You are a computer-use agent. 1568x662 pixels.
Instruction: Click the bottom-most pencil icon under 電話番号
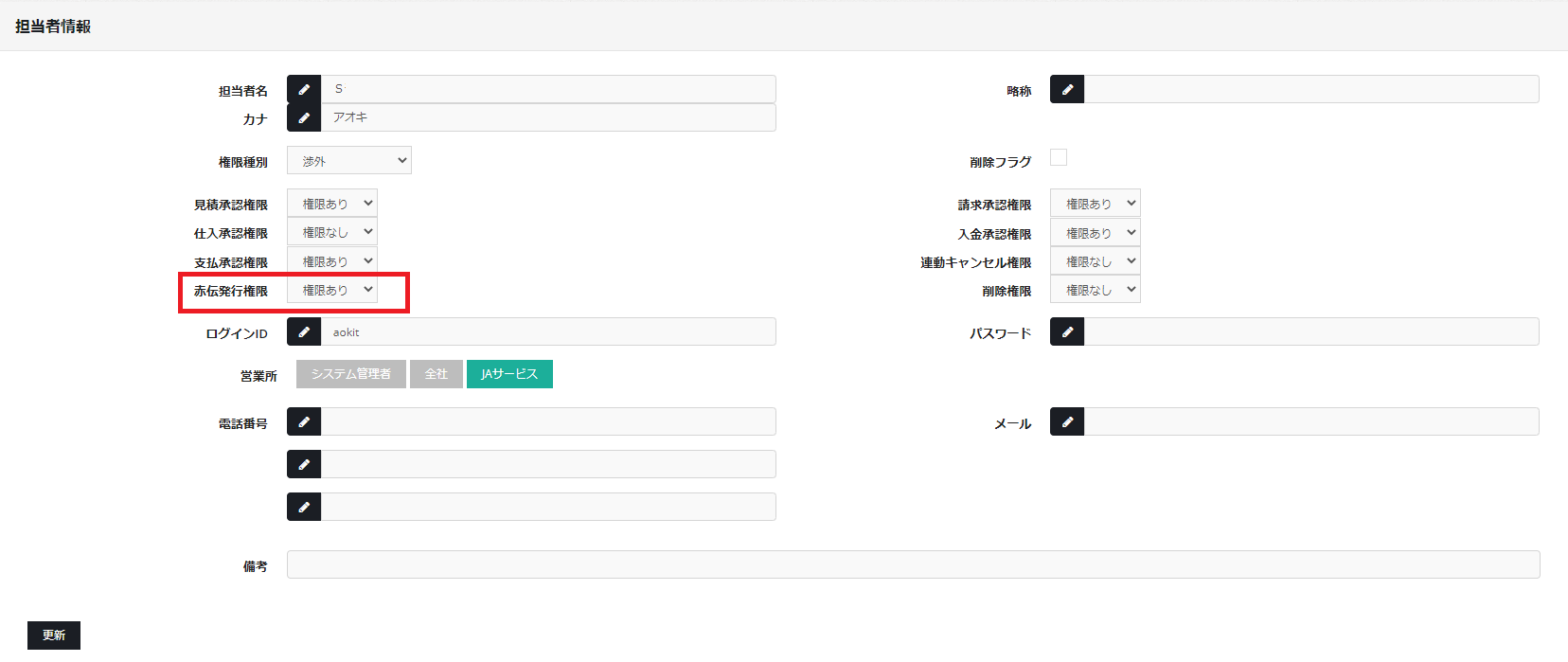(304, 507)
